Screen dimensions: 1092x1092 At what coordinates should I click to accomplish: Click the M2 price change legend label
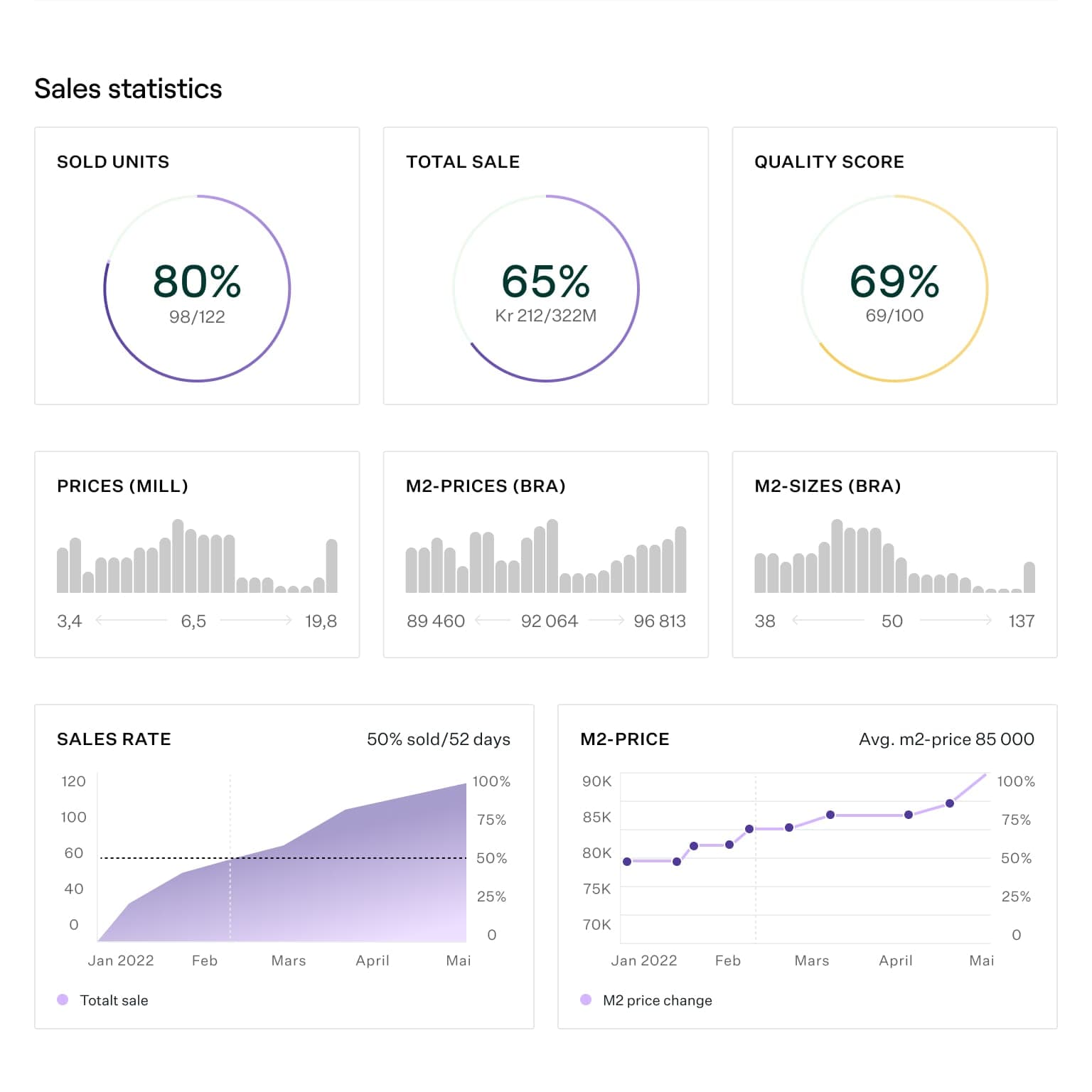[x=657, y=1000]
